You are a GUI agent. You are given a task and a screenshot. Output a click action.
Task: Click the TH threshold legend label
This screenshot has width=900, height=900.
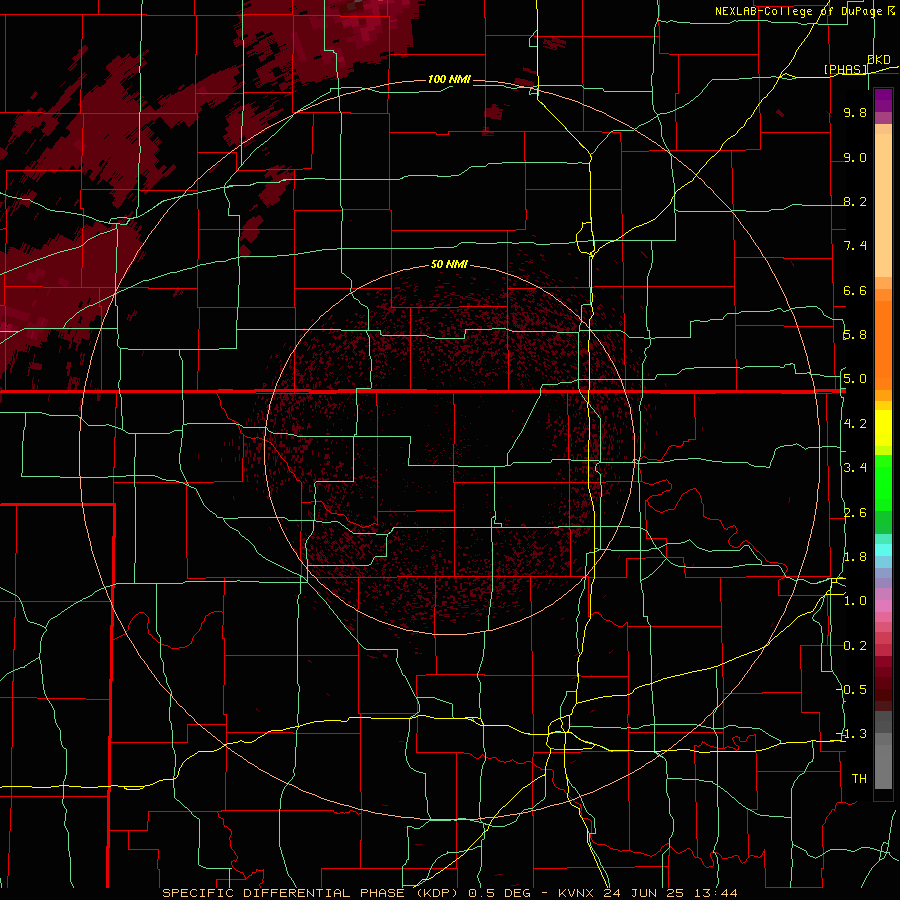[x=859, y=779]
